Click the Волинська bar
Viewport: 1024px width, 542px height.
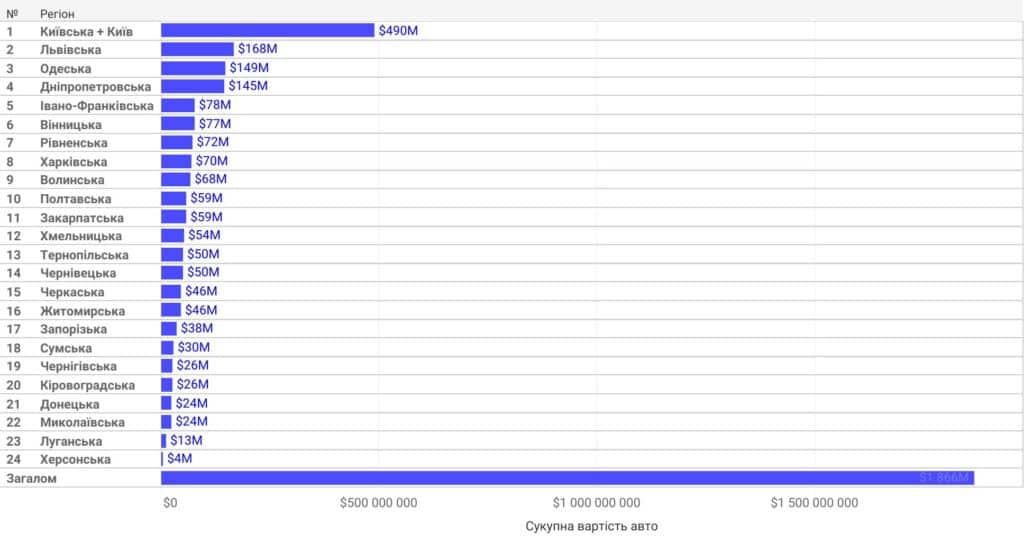pos(176,180)
